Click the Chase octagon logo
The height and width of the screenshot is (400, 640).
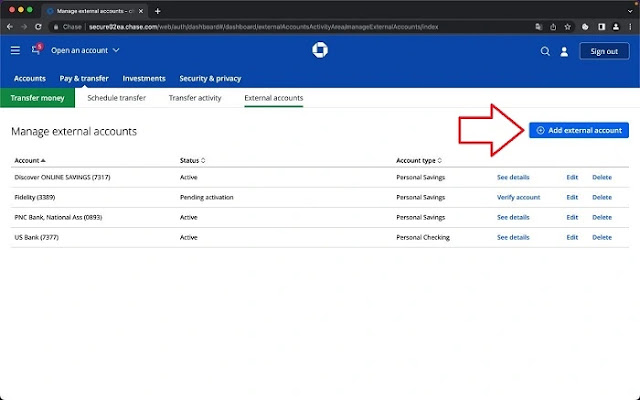[320, 50]
